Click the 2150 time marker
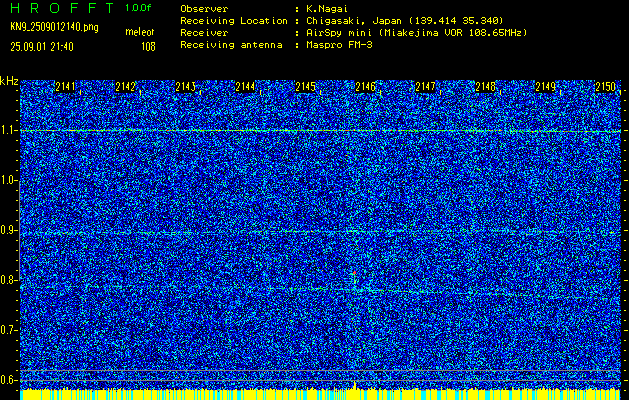Screen dimensions: 629x400 pos(605,87)
